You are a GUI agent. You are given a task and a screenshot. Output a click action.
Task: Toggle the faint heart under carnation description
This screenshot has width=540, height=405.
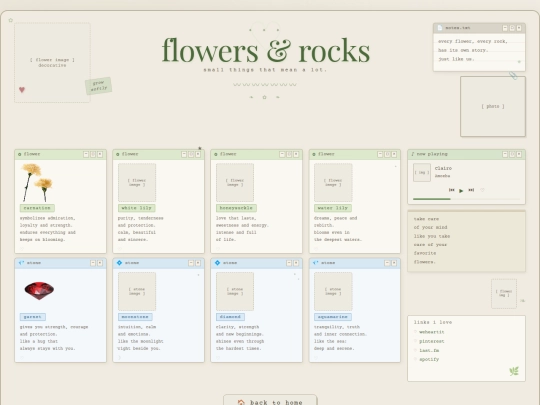tap(22, 249)
